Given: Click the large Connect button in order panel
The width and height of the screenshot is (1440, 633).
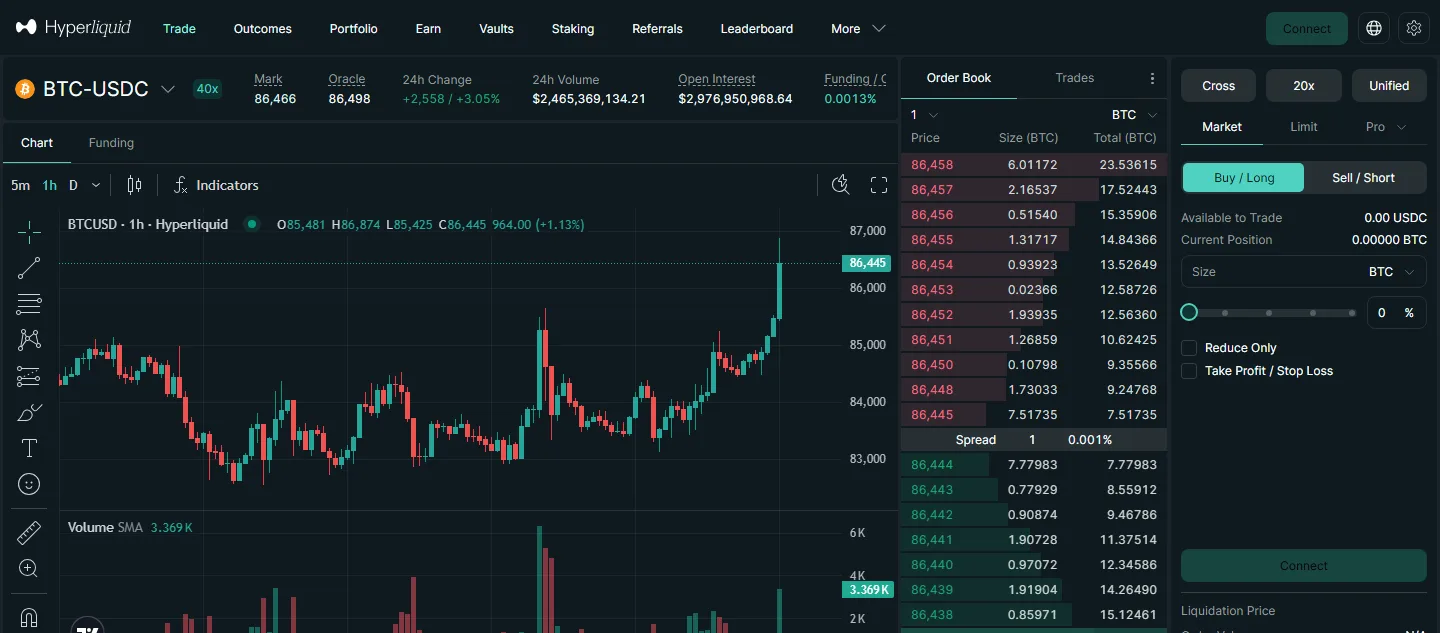Looking at the screenshot, I should click(x=1304, y=566).
